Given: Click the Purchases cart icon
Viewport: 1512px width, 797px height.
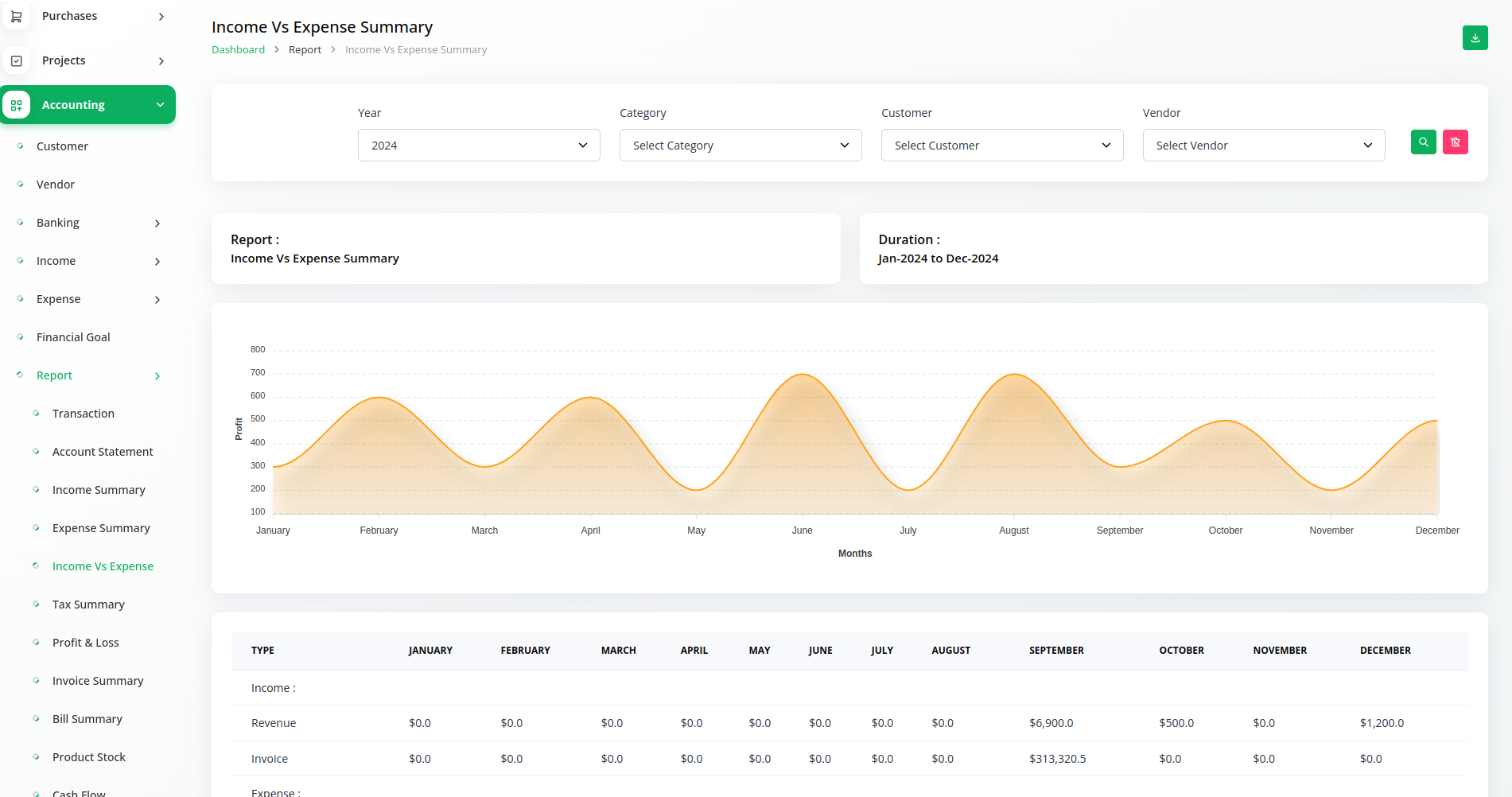Looking at the screenshot, I should point(16,16).
